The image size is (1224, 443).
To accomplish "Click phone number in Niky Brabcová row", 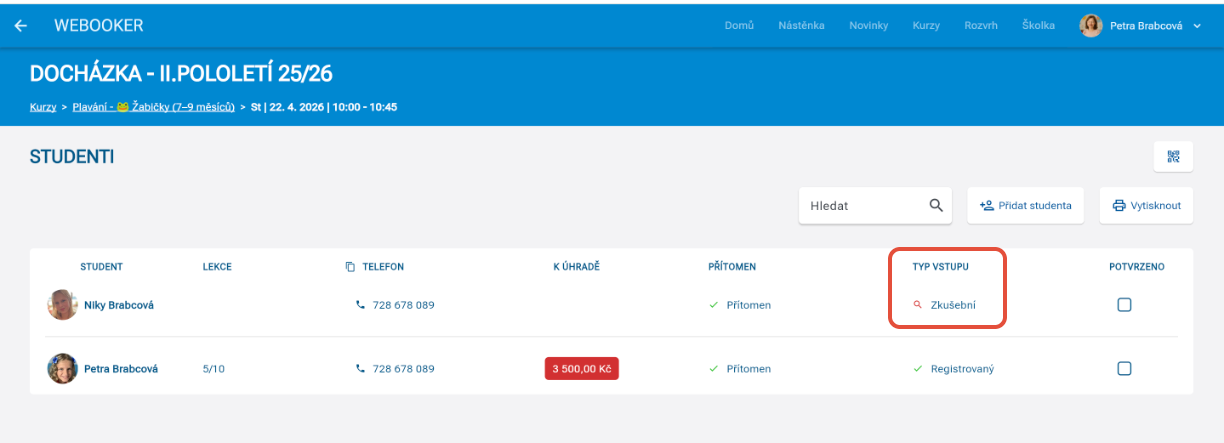I will 403,305.
